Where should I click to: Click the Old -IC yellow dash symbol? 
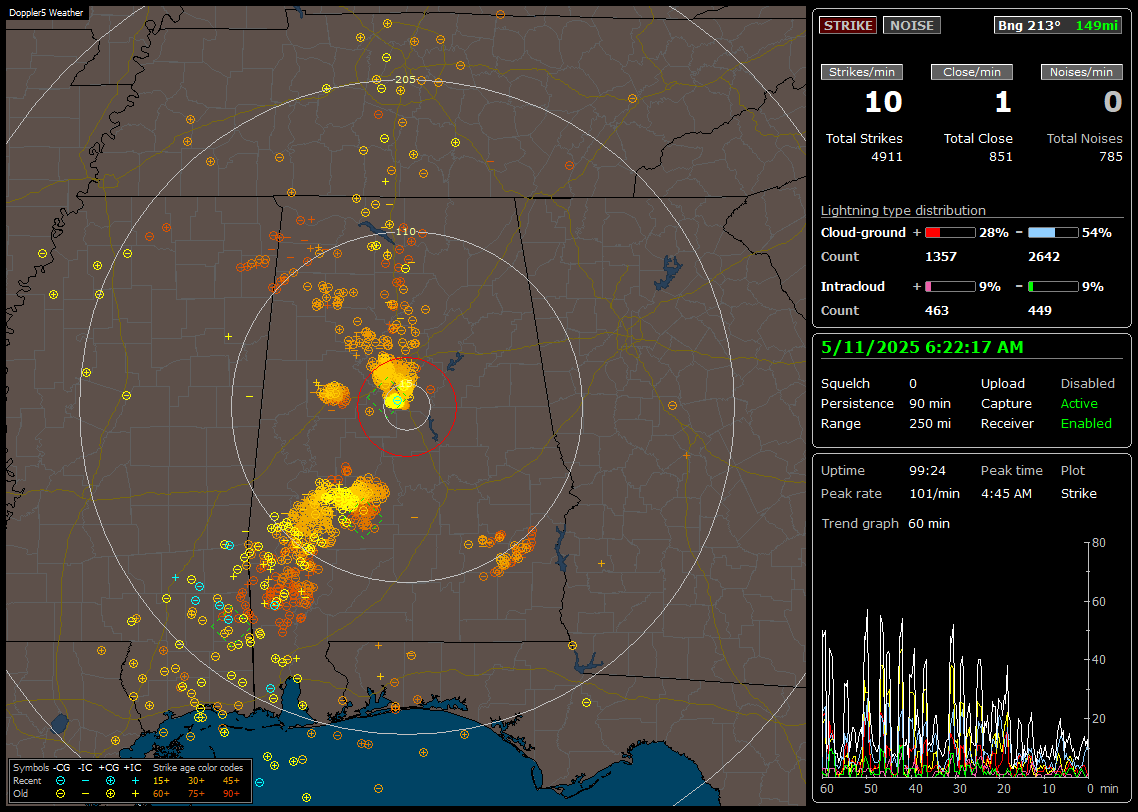pyautogui.click(x=85, y=794)
